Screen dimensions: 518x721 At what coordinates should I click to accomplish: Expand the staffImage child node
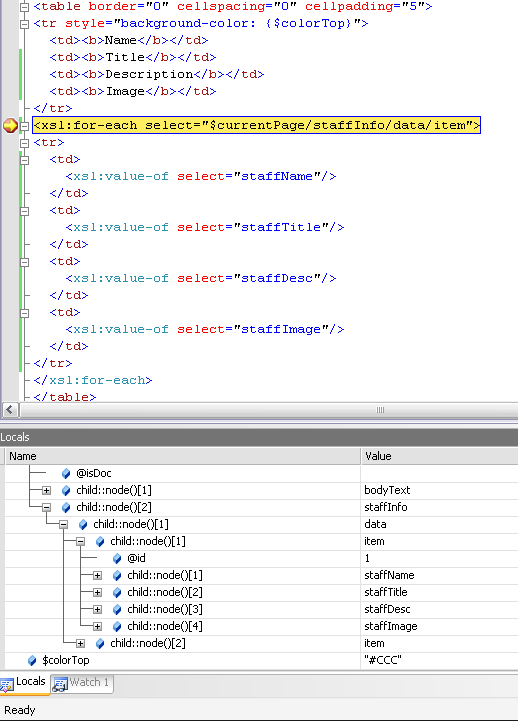coord(97,627)
